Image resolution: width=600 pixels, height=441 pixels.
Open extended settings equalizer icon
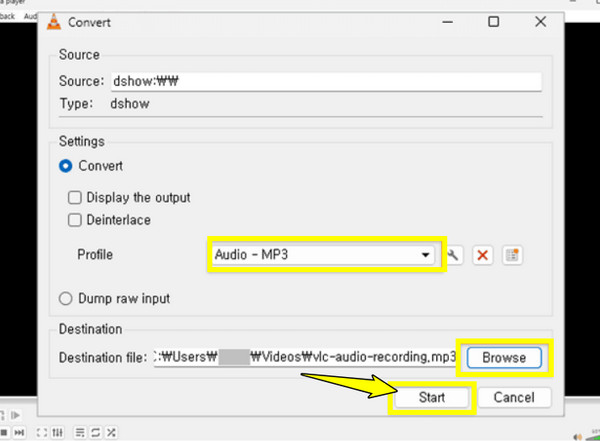pos(57,433)
